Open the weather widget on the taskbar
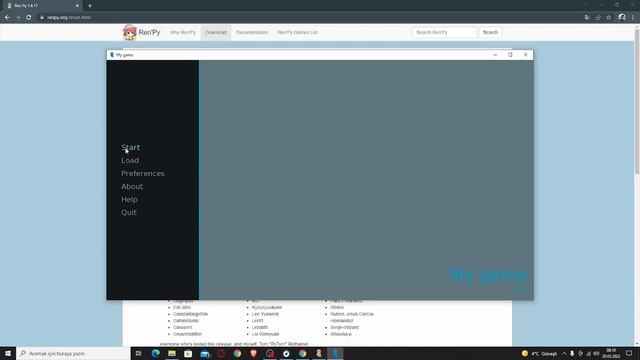This screenshot has width=640, height=360. [539, 353]
